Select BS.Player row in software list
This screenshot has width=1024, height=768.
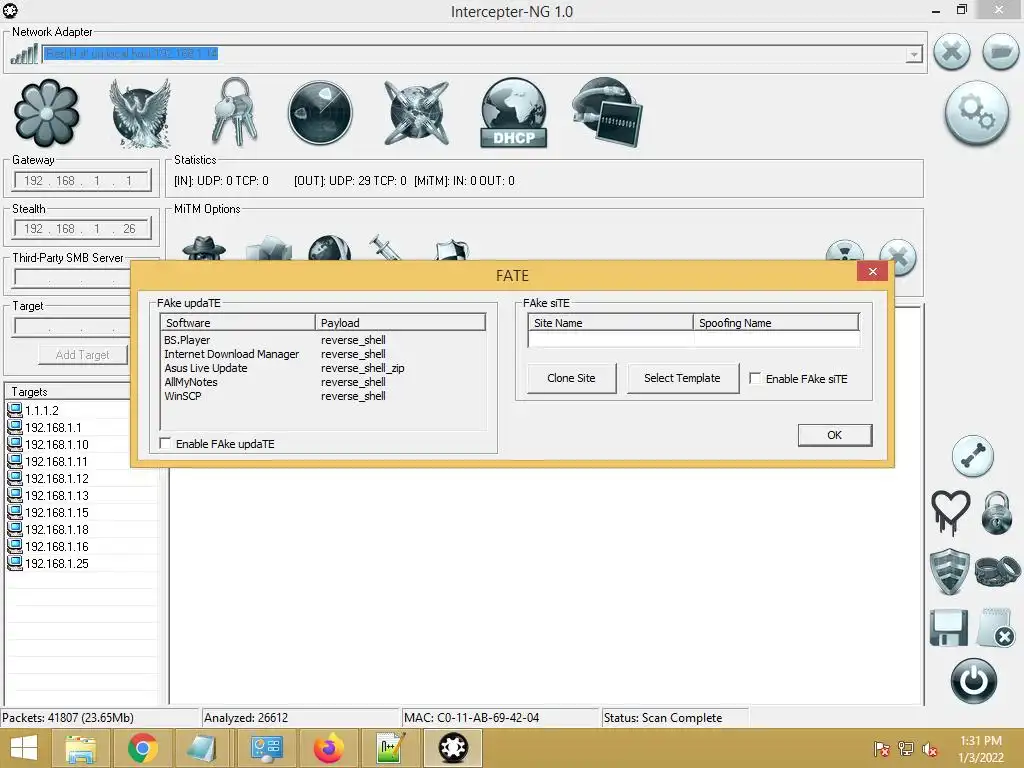click(x=323, y=340)
